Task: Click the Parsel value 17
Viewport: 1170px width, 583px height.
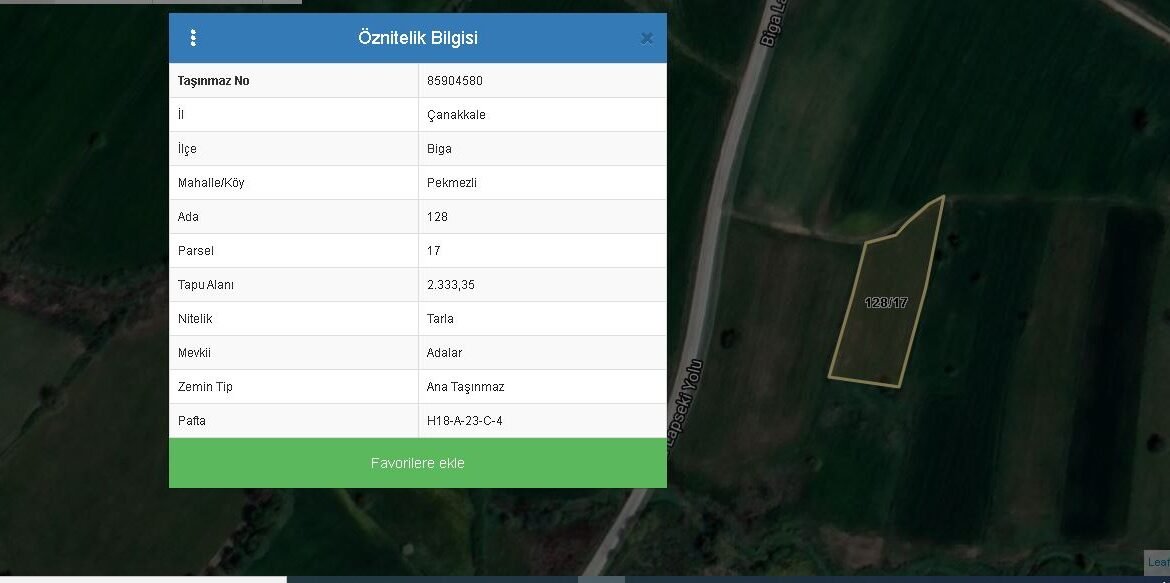Action: coord(433,251)
